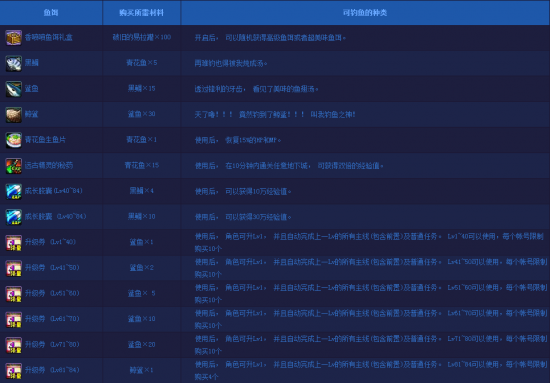Click the 香喷喷鱼饵礼盒 gift box icon
Screen dimensions: 550x383
[x=14, y=38]
